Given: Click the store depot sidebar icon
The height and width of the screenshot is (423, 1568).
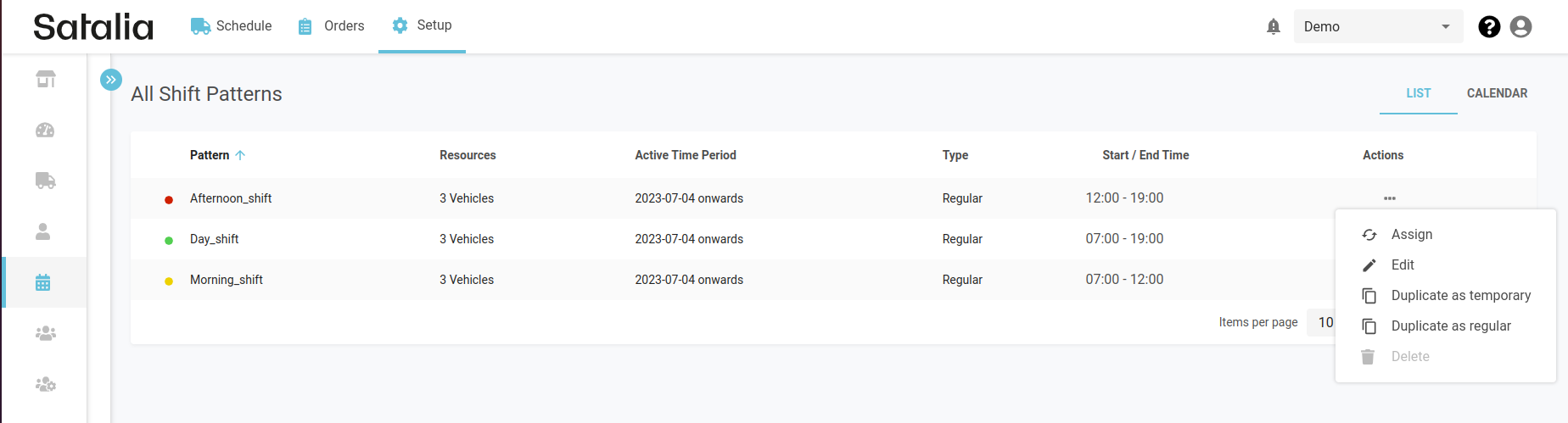Looking at the screenshot, I should click(46, 79).
